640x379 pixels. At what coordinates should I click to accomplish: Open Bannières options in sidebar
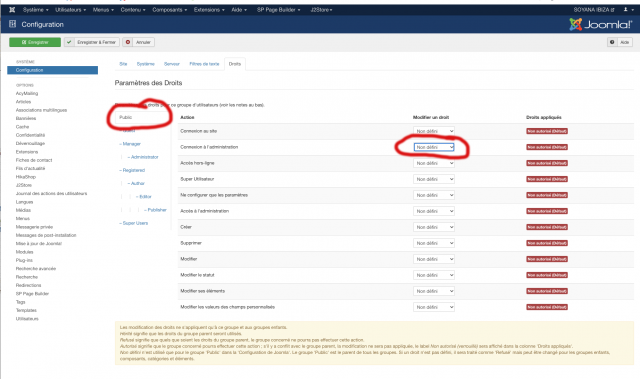[x=26, y=118]
